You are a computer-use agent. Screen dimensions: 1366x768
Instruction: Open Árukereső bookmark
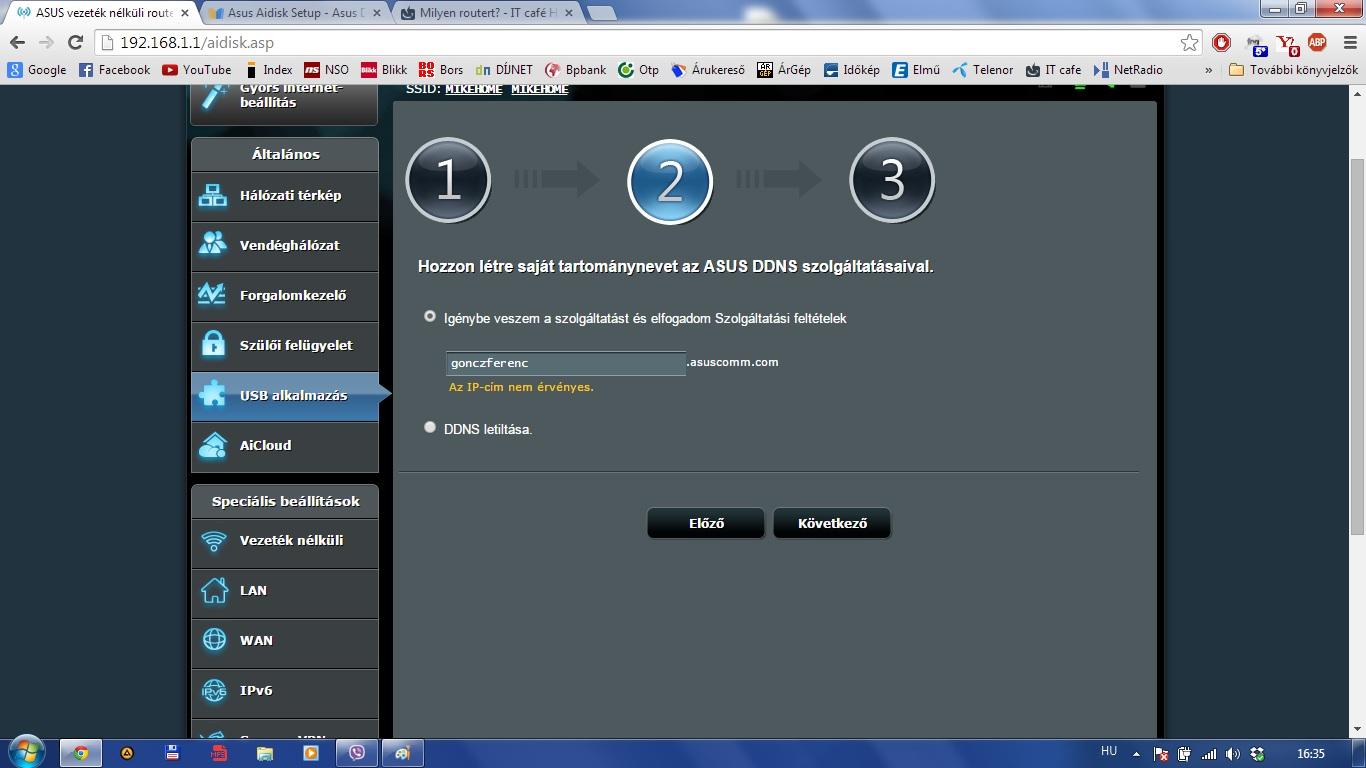(x=708, y=70)
